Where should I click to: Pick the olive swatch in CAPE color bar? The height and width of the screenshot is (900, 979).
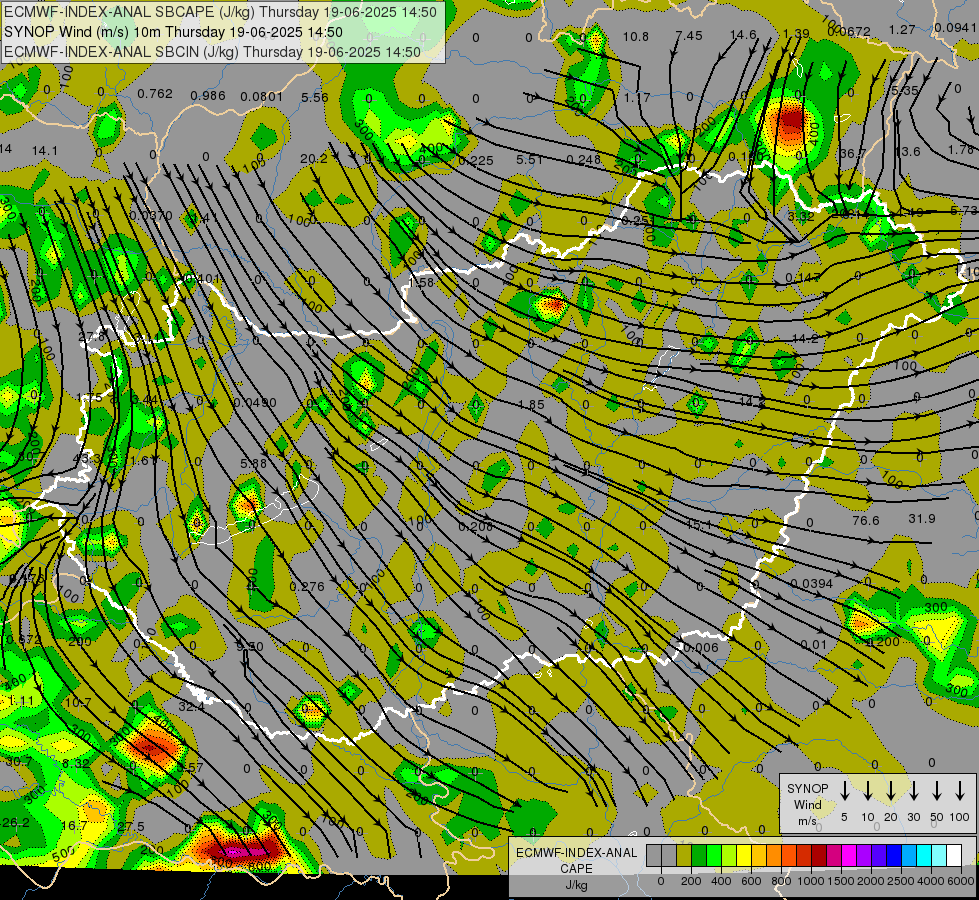684,855
